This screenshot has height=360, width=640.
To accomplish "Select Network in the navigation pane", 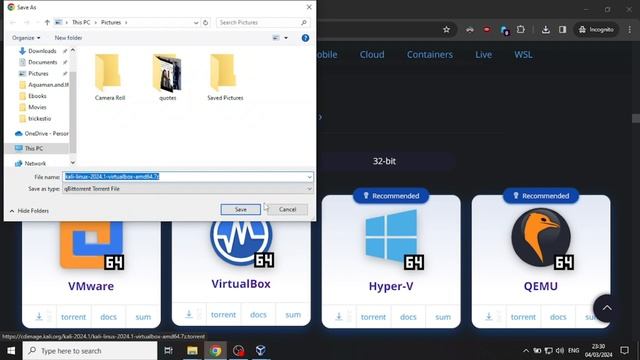I will (x=35, y=163).
